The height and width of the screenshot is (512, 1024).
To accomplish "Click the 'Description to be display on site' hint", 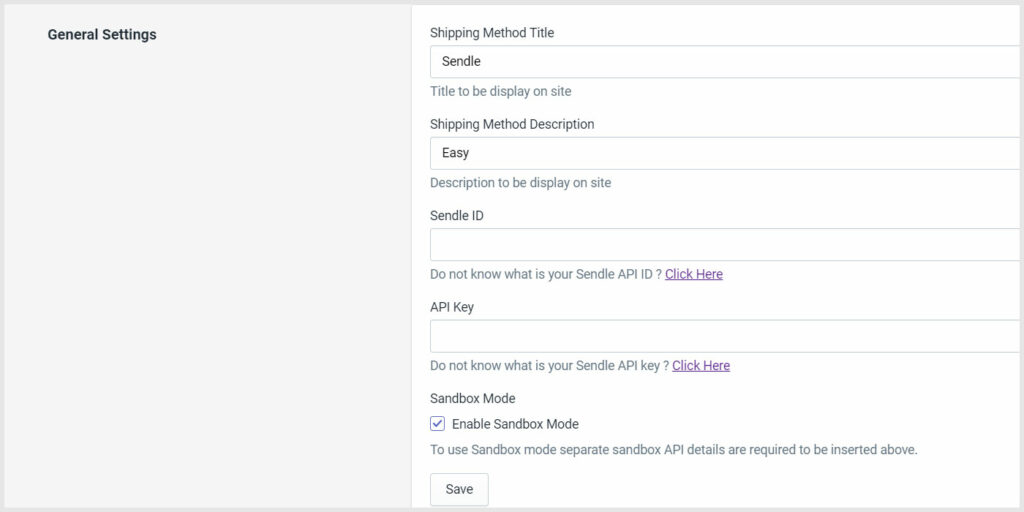I will click(520, 183).
